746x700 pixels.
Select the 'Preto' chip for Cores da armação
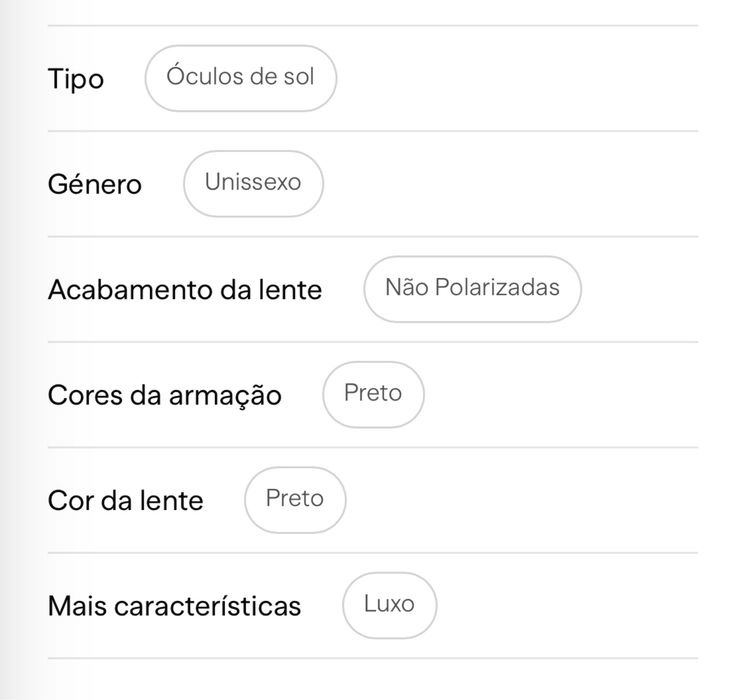(373, 394)
